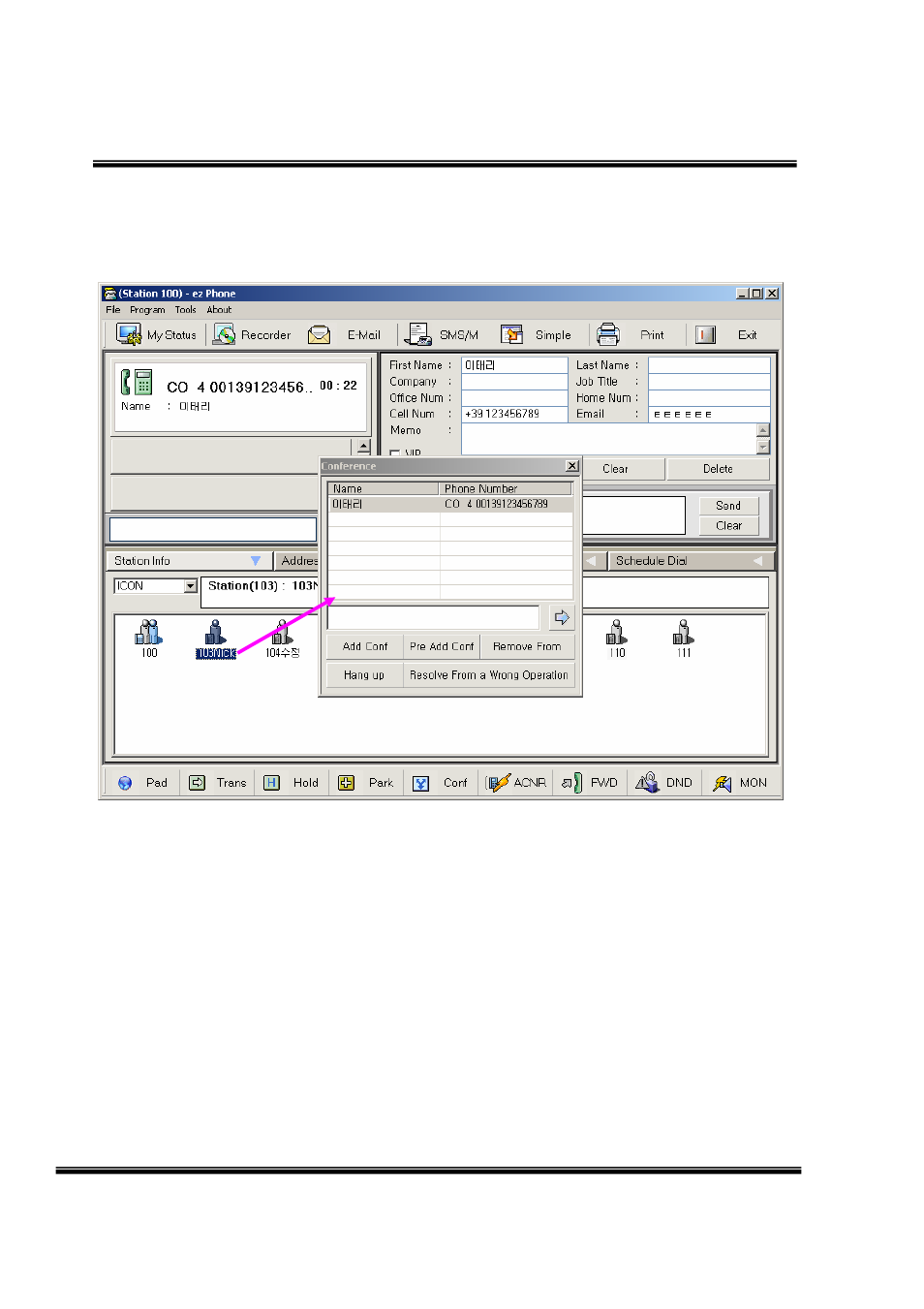Click the Name column header

click(x=384, y=488)
